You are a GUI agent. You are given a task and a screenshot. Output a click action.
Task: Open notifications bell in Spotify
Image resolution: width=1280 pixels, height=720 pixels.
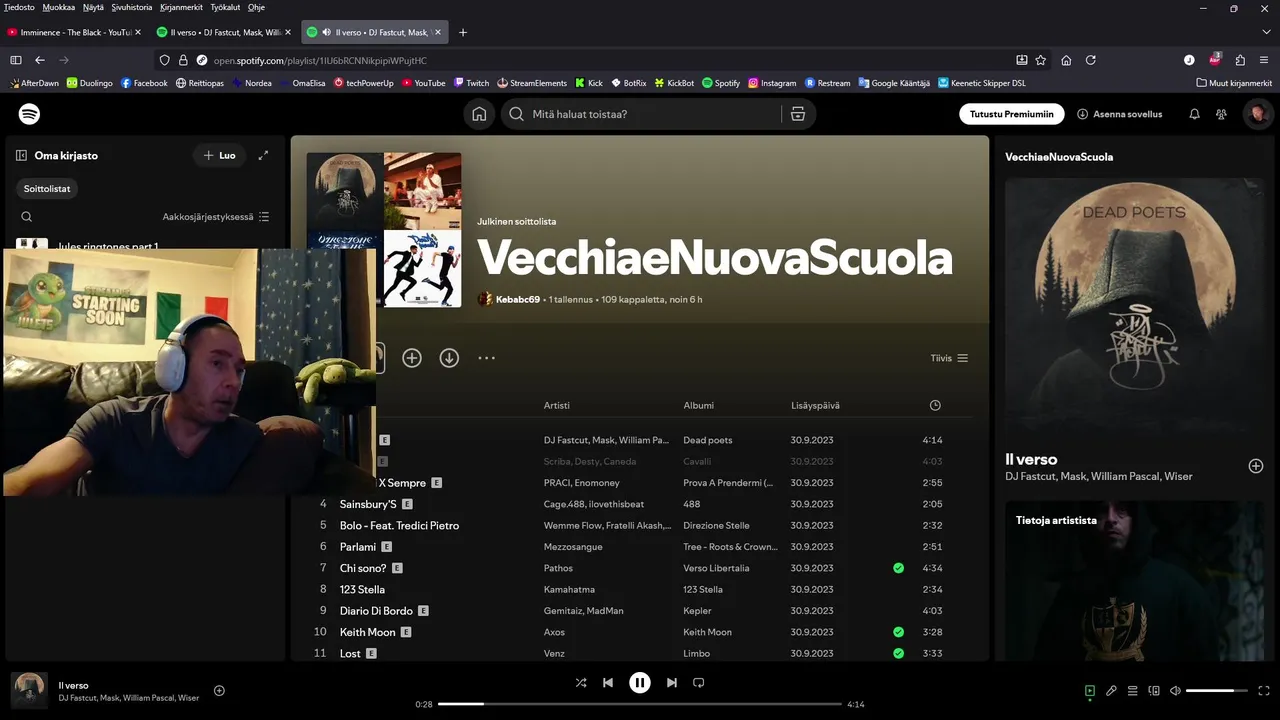pos(1194,114)
